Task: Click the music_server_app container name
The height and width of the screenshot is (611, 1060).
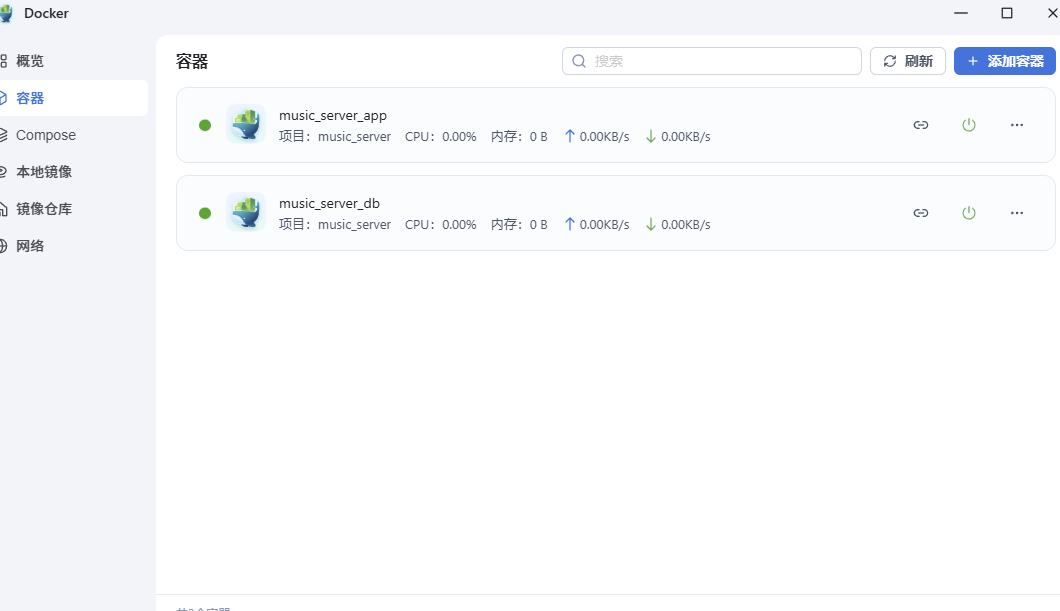Action: click(x=333, y=116)
